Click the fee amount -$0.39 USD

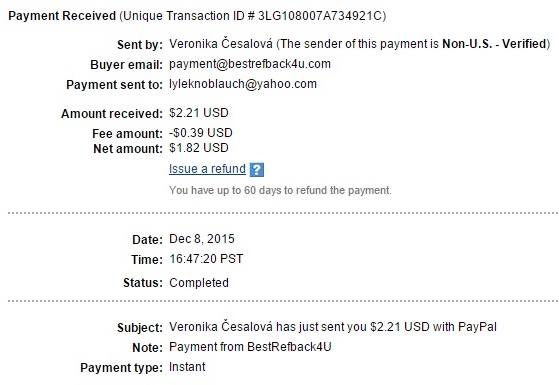200,133
